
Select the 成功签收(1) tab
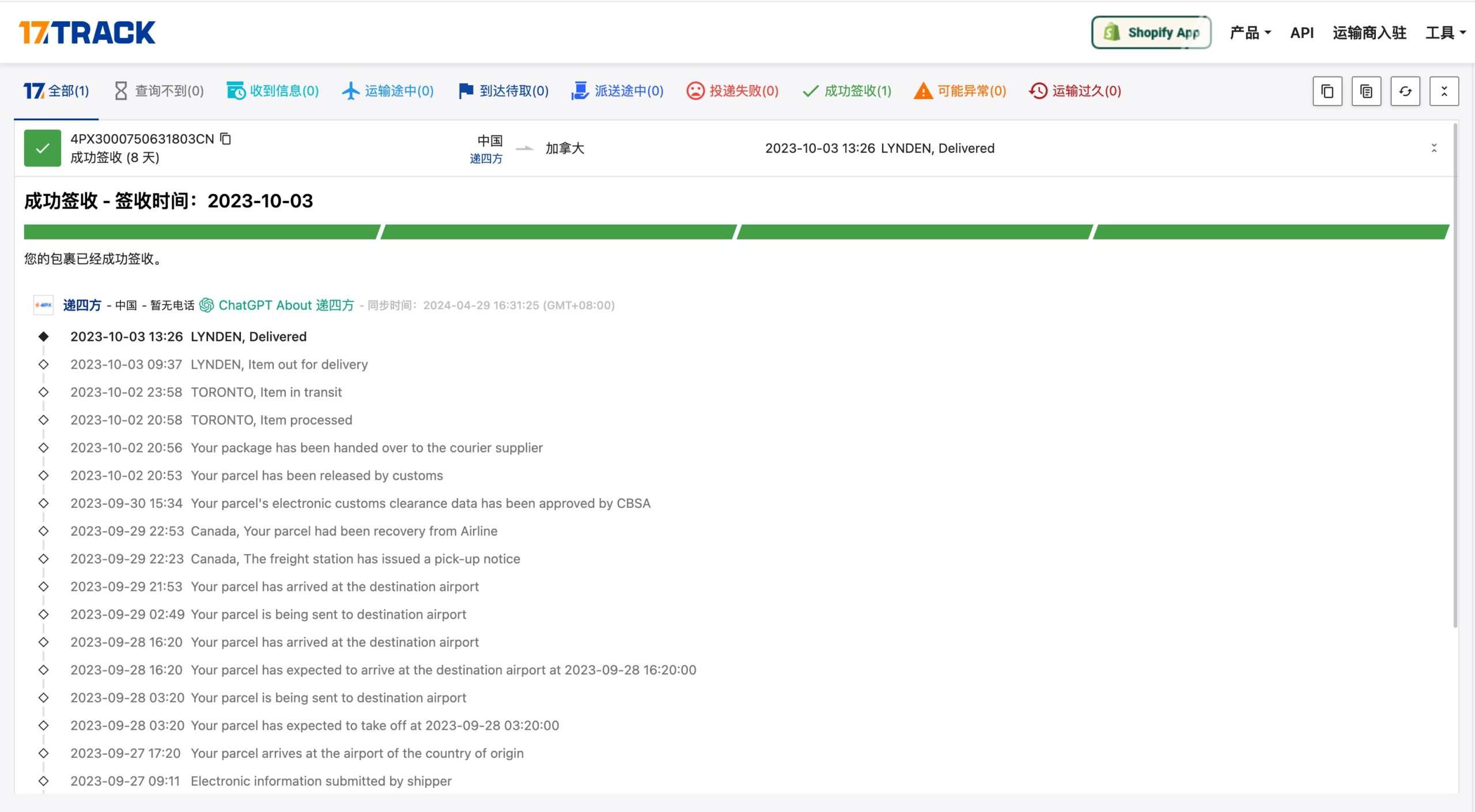(847, 91)
